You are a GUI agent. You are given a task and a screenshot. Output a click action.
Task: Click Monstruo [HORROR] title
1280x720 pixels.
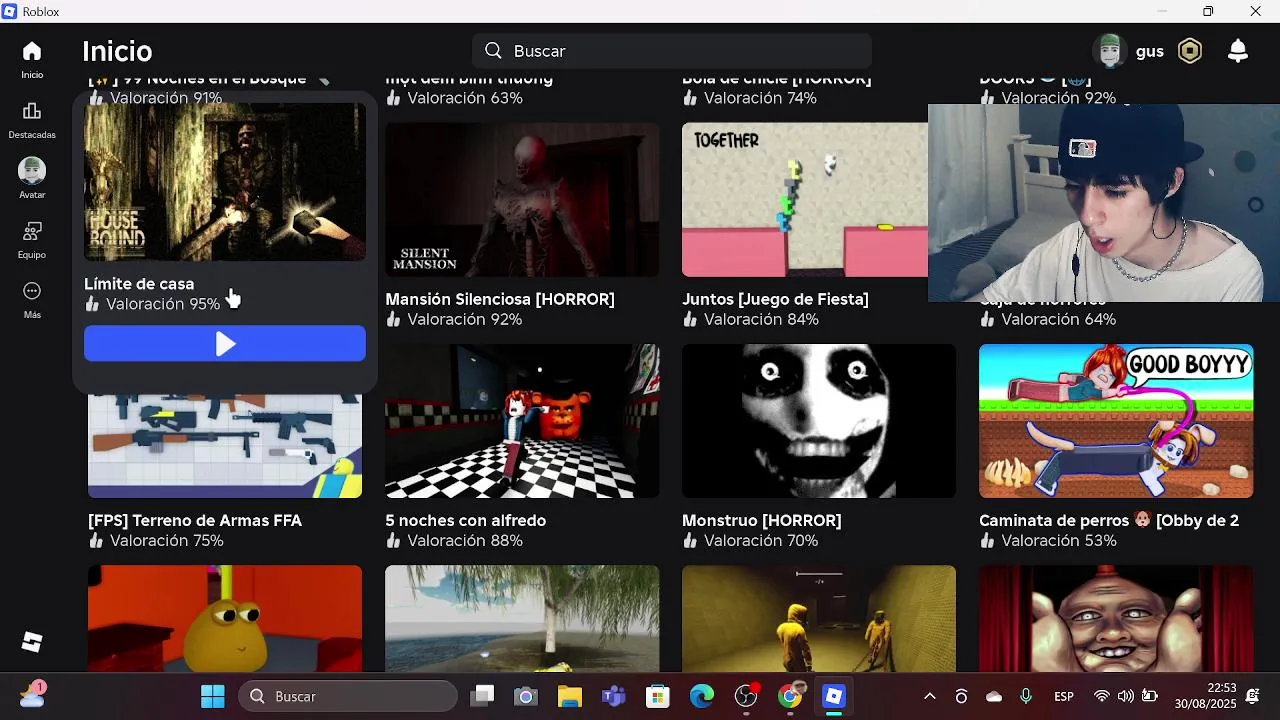[762, 521]
